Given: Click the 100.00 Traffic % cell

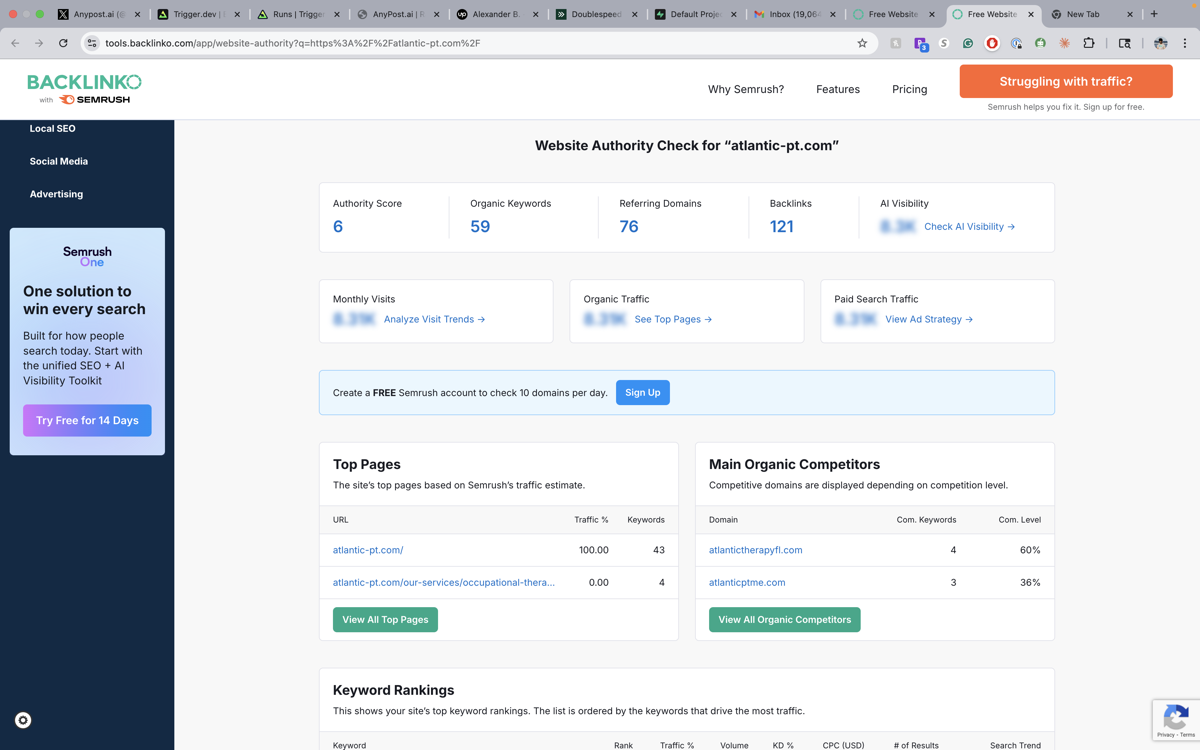Looking at the screenshot, I should pyautogui.click(x=594, y=550).
